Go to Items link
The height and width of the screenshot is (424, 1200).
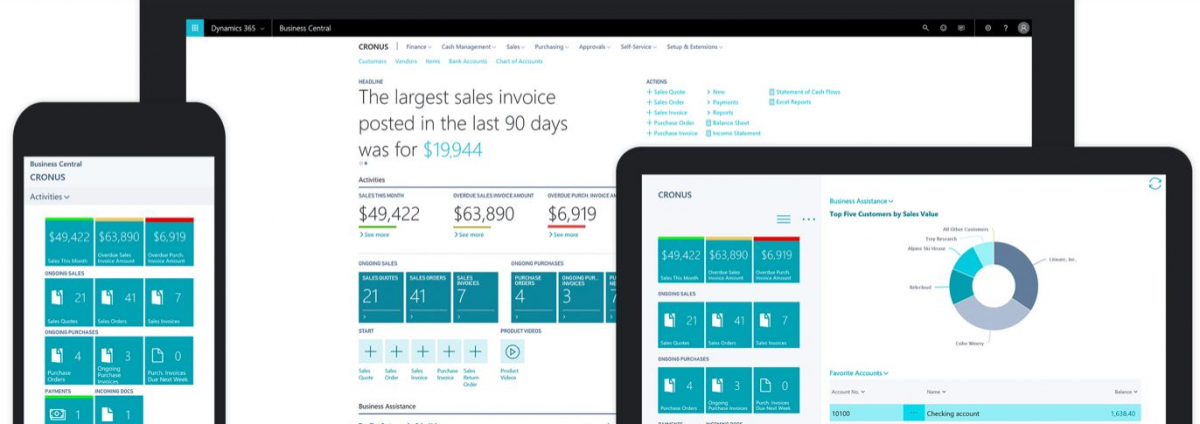(433, 61)
